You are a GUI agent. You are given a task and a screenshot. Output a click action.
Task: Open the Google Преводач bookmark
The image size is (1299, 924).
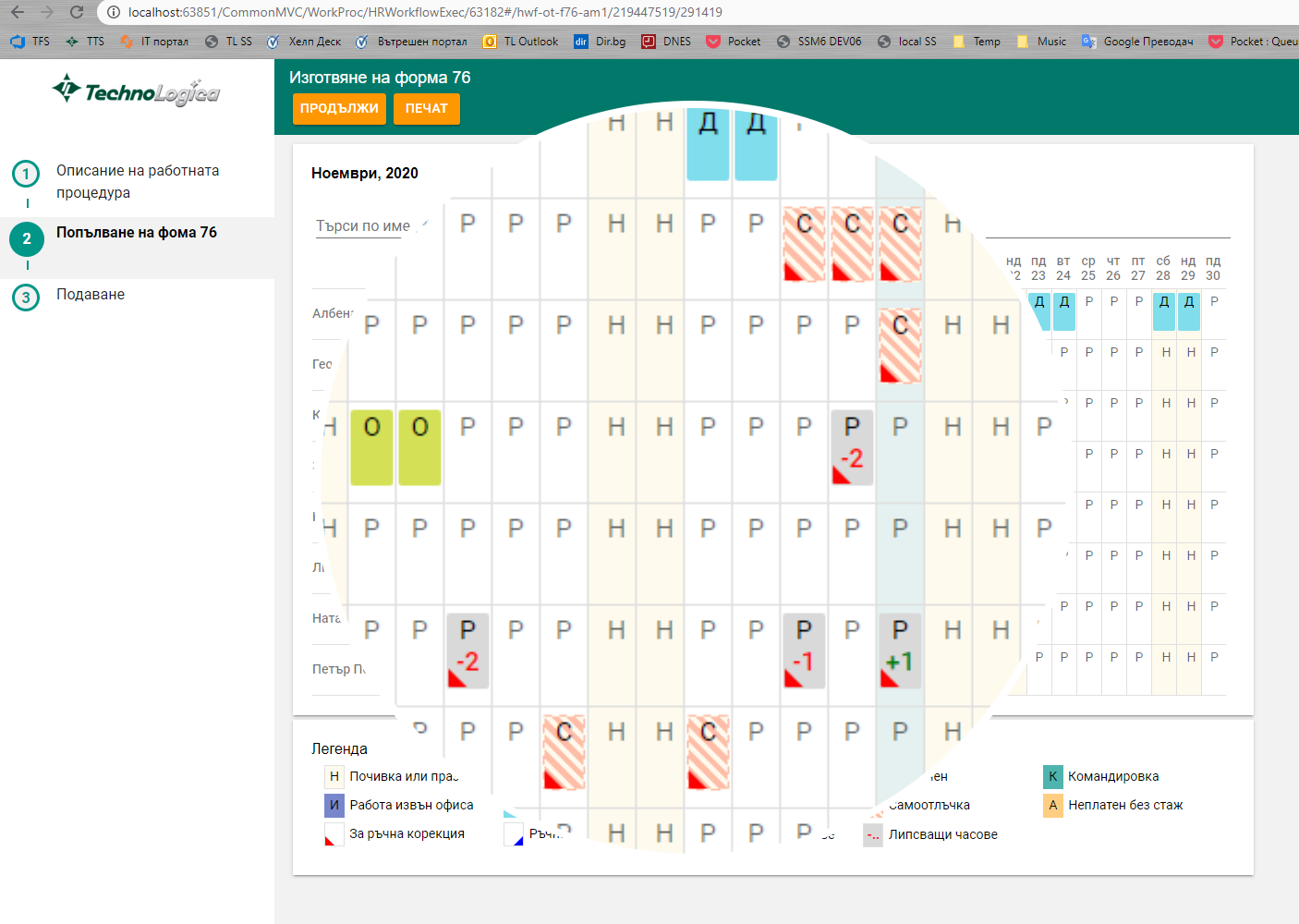click(x=1137, y=42)
